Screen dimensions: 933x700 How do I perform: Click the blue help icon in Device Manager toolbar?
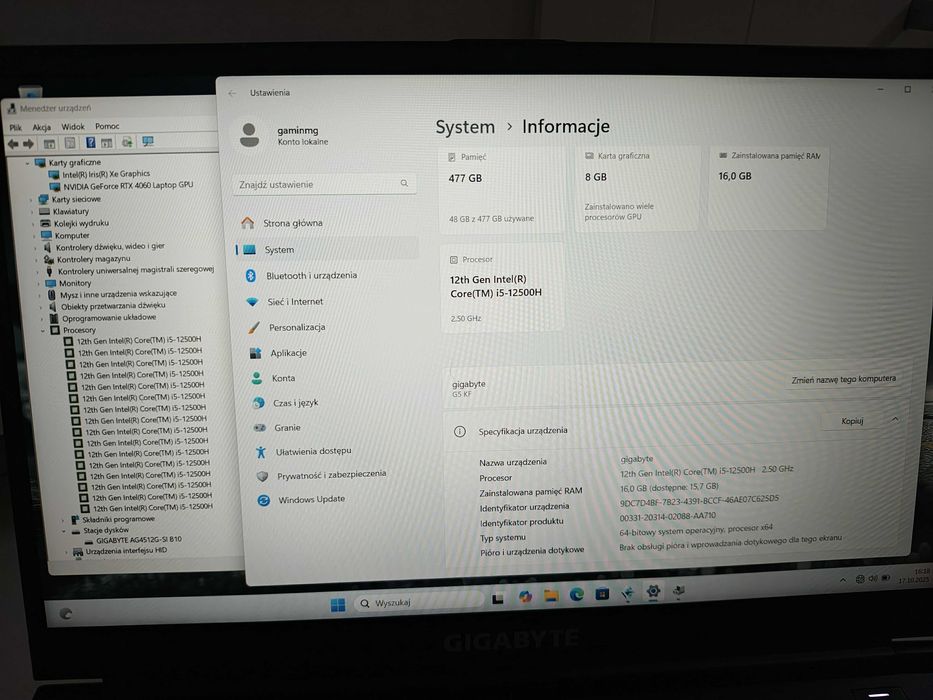[90, 142]
